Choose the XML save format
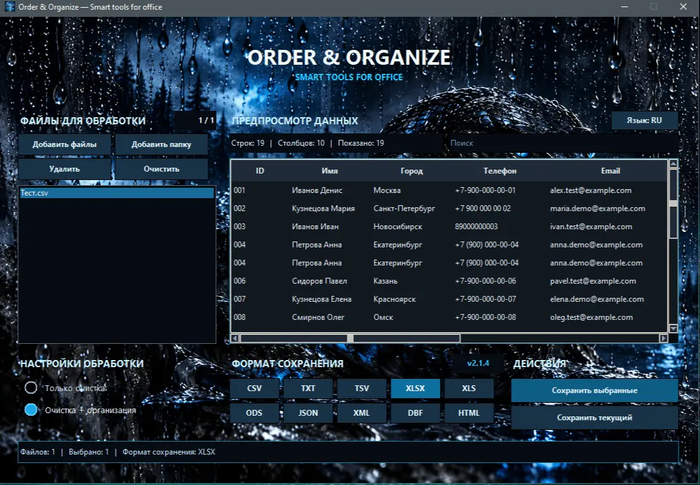Image resolution: width=700 pixels, height=485 pixels. pyautogui.click(x=362, y=413)
